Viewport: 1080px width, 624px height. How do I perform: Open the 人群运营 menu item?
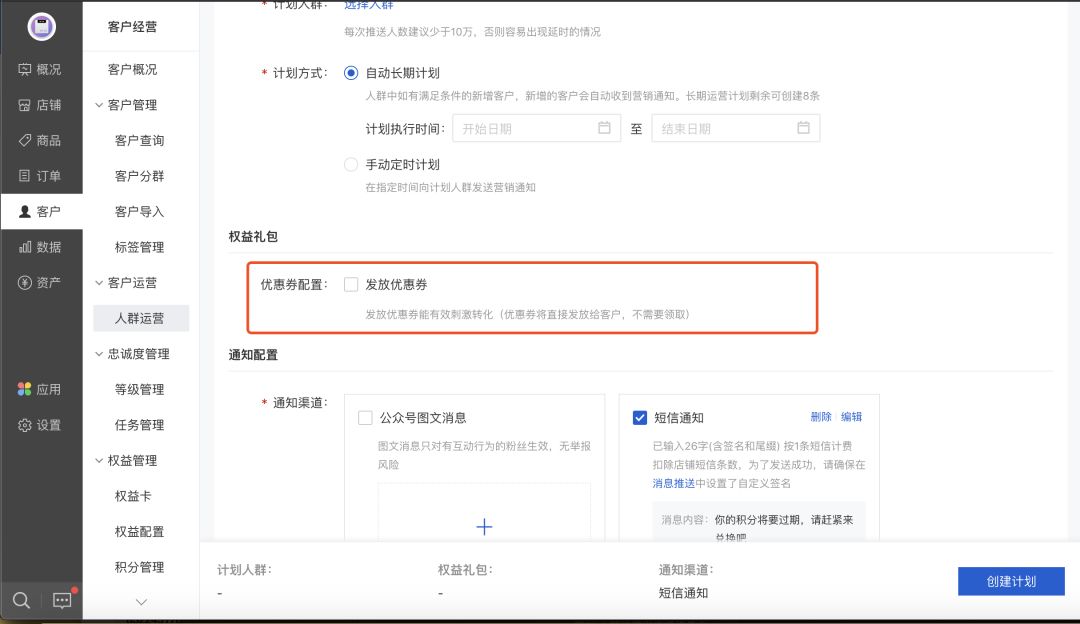(140, 318)
